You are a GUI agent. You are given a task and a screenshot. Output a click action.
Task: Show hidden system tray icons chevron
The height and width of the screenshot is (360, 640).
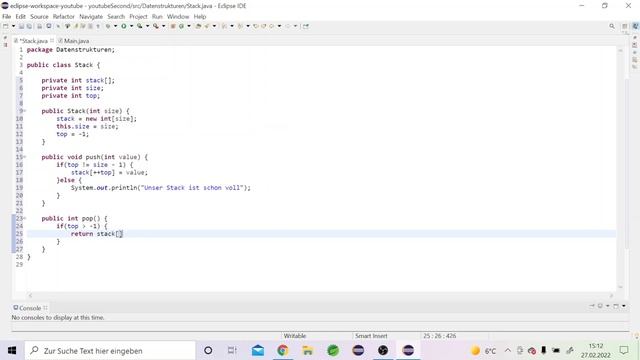(x=508, y=350)
